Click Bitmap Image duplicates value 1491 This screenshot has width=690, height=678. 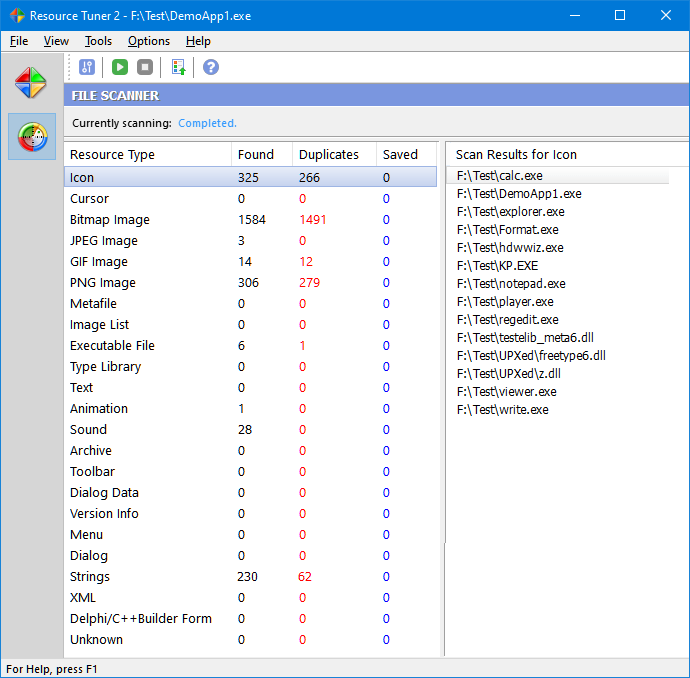pyautogui.click(x=312, y=220)
